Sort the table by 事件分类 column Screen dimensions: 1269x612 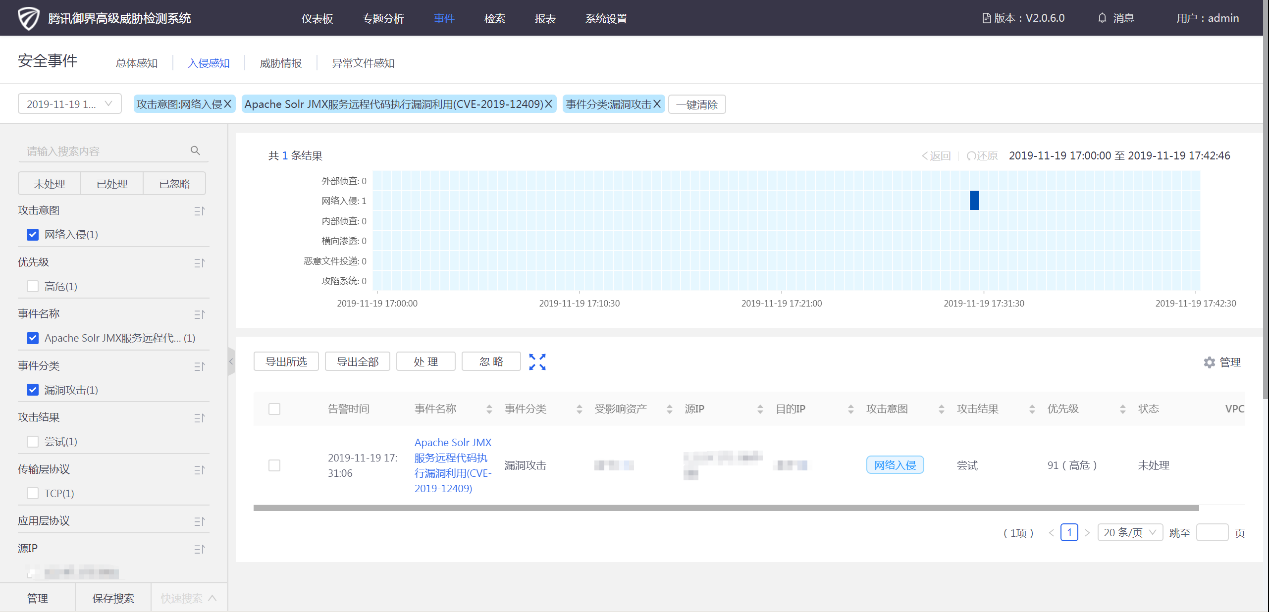579,409
